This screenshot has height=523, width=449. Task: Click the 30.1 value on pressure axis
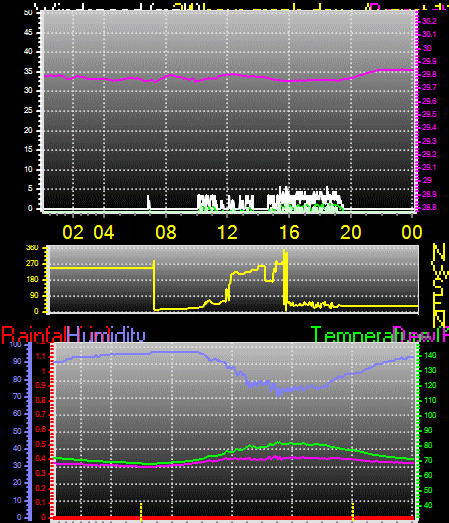[x=429, y=34]
